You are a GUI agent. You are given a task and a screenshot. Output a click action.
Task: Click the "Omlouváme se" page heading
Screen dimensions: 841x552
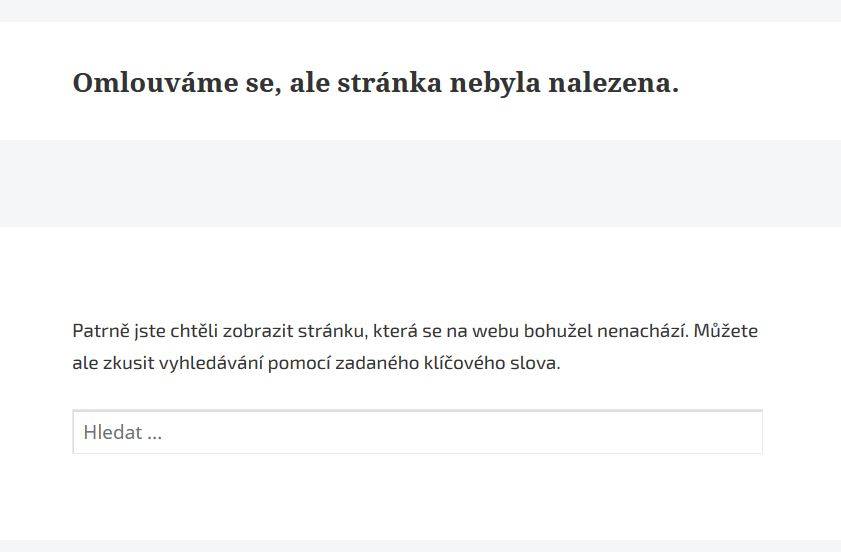(375, 83)
